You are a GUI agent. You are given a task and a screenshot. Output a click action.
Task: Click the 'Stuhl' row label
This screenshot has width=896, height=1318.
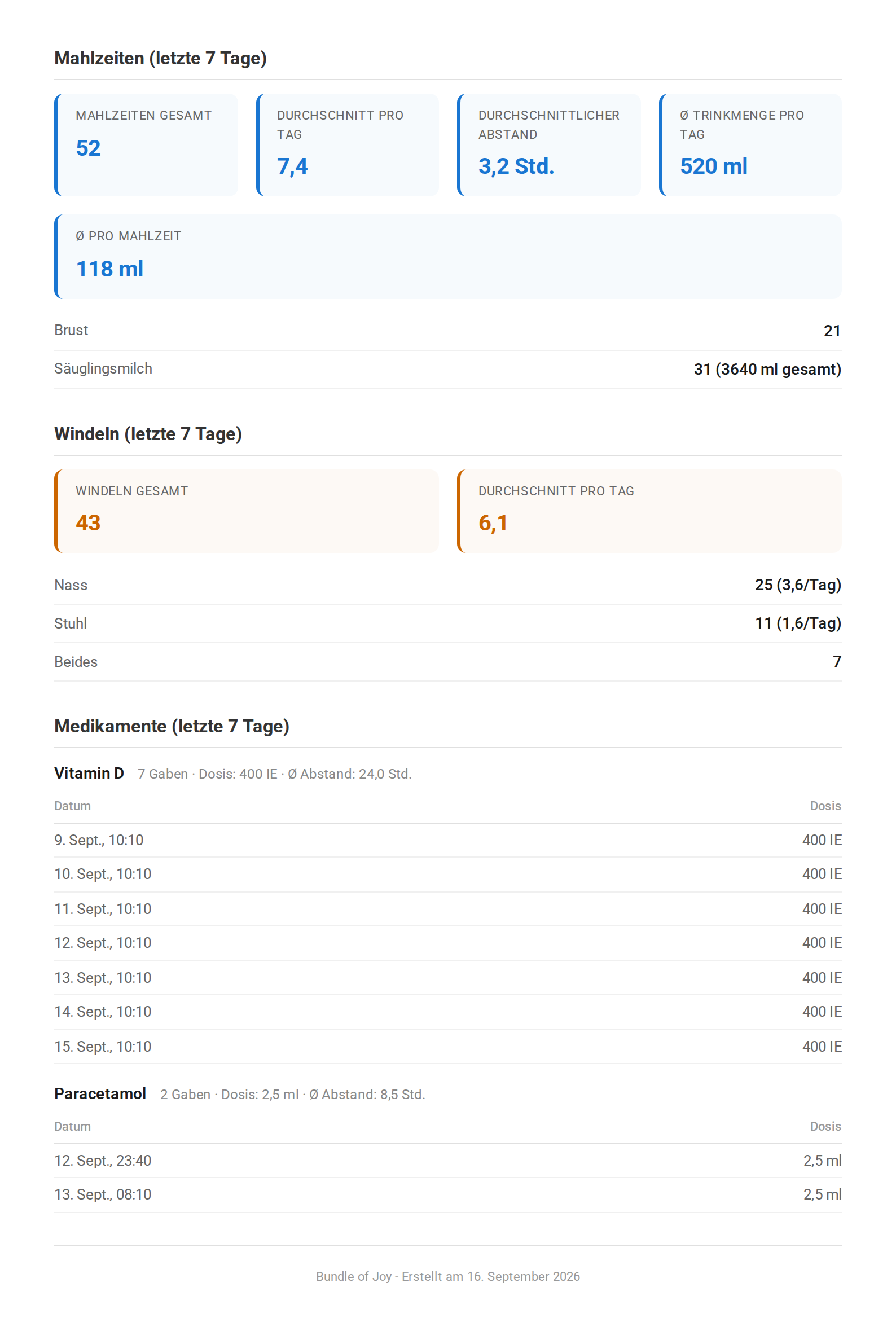[71, 624]
